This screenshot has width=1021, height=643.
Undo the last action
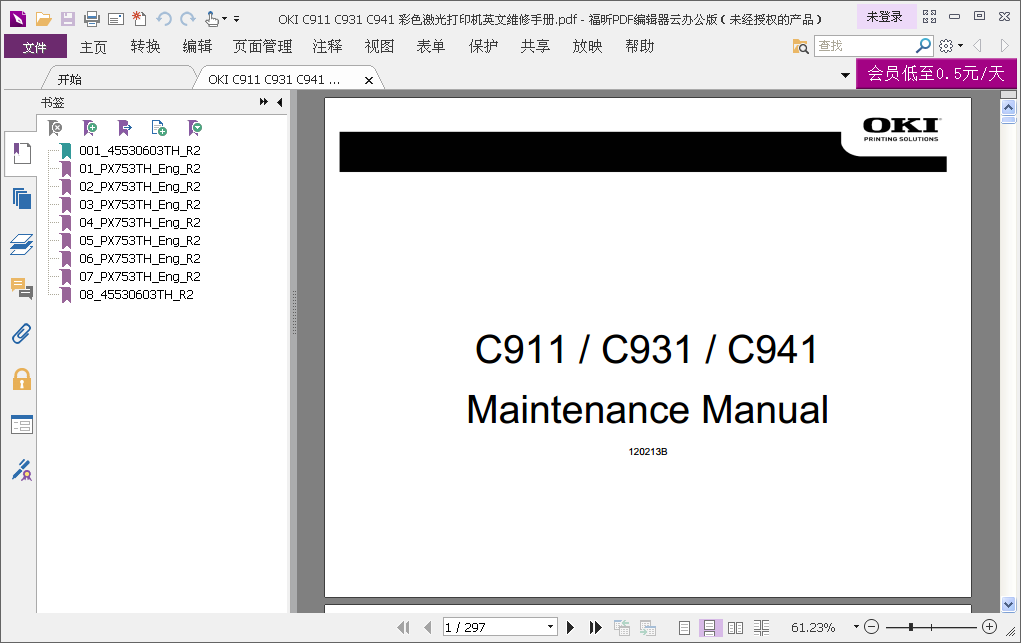163,19
